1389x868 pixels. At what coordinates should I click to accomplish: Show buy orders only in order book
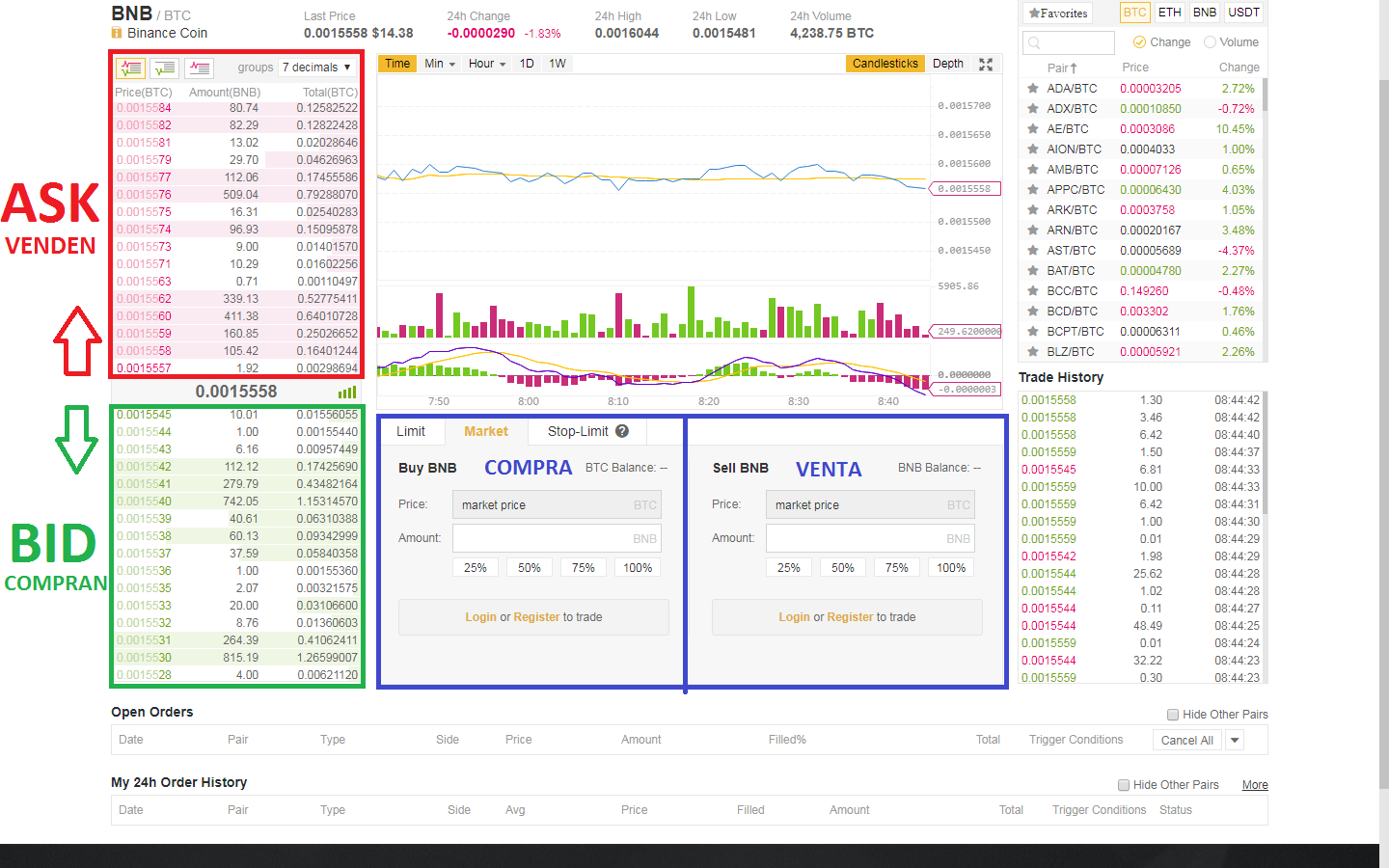pos(165,68)
